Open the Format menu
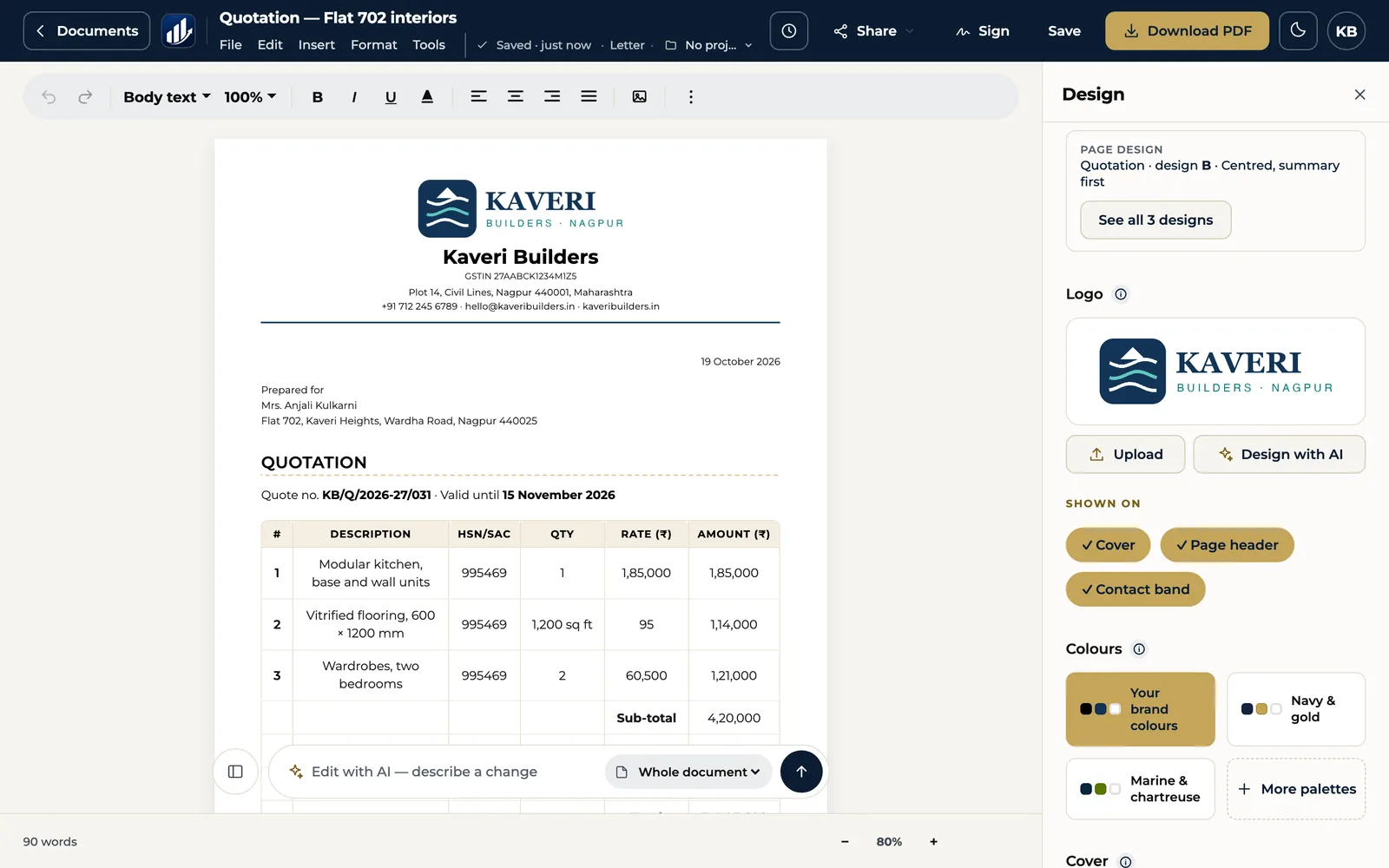Viewport: 1389px width, 868px height. tap(374, 45)
